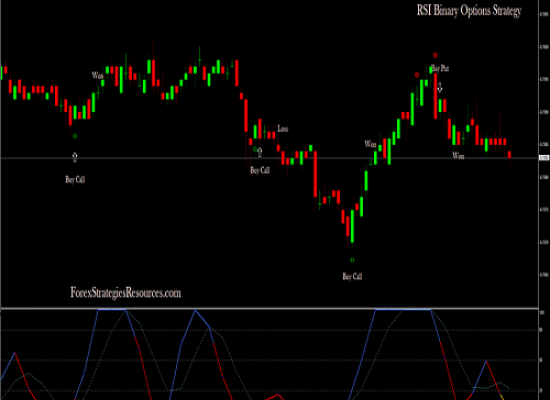The width and height of the screenshot is (550, 400).
Task: Click the flat blue RSI plateau under the rally
Action: tap(403, 309)
